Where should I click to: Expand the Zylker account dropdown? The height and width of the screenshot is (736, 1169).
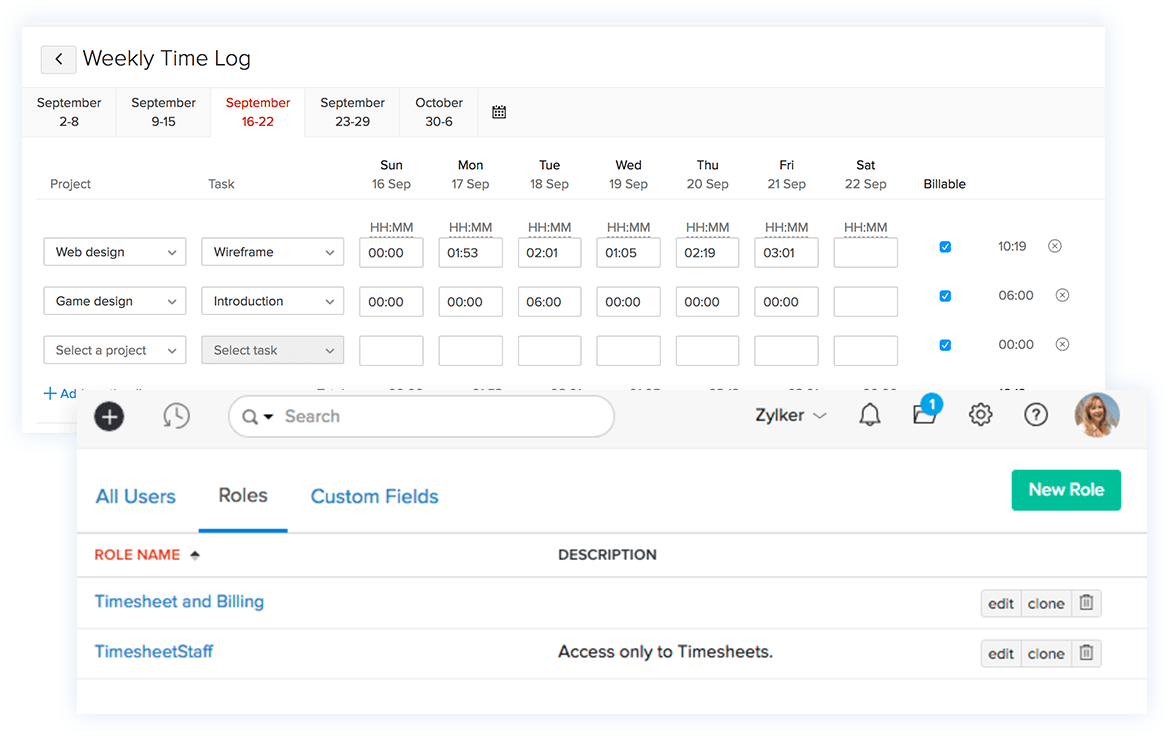pos(791,414)
